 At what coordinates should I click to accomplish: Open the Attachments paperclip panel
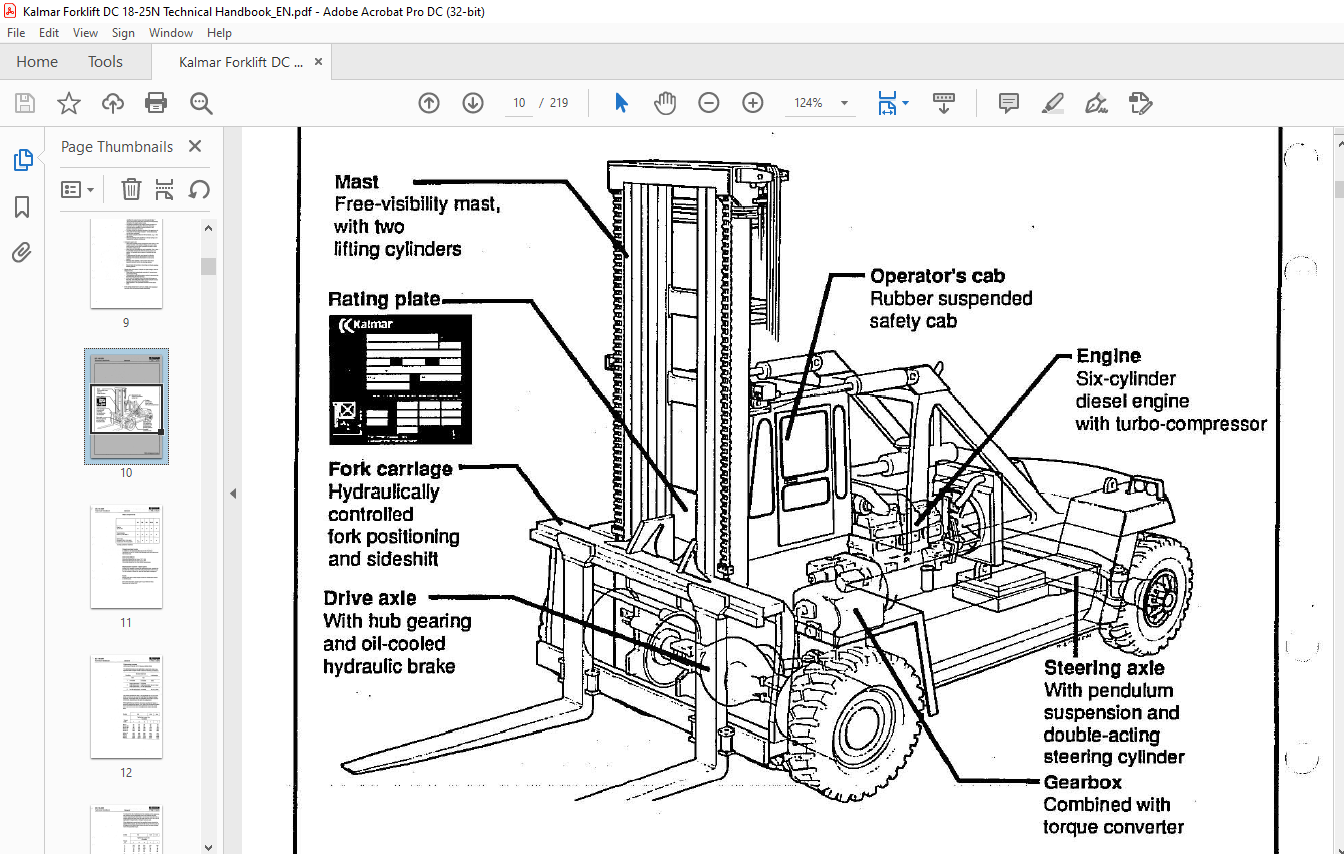click(22, 252)
